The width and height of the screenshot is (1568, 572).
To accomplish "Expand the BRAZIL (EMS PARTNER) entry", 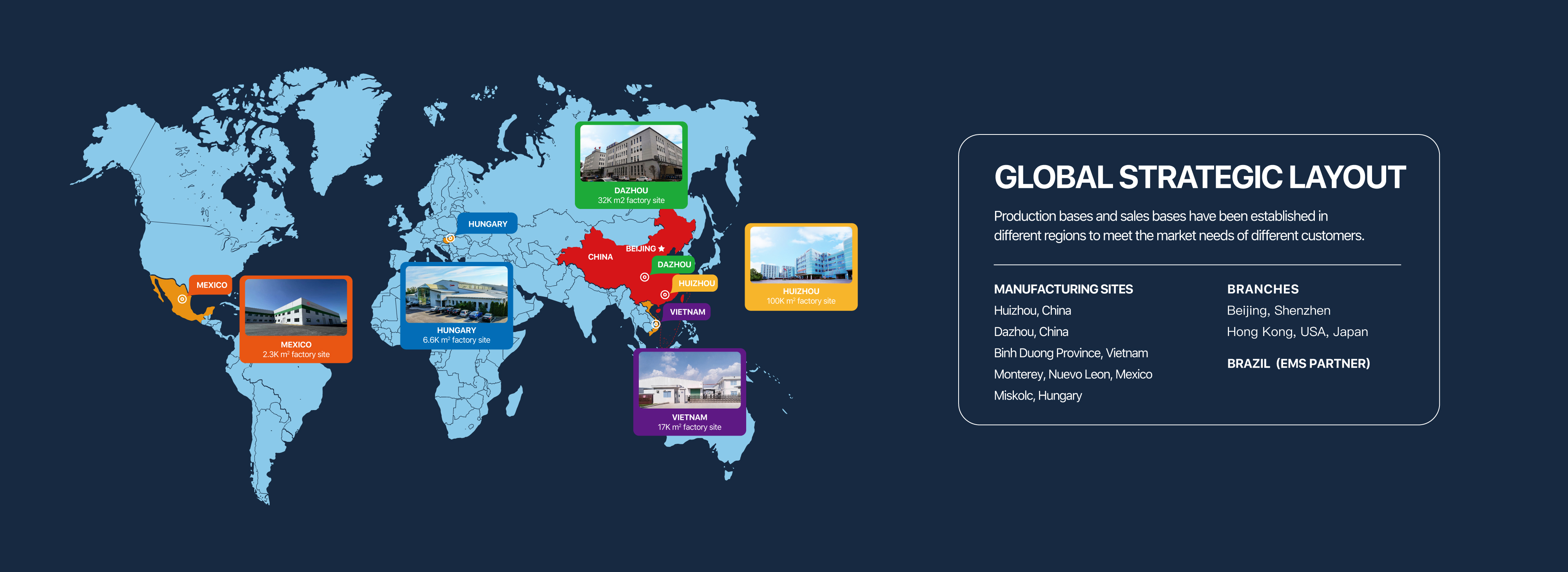I will (x=1300, y=363).
